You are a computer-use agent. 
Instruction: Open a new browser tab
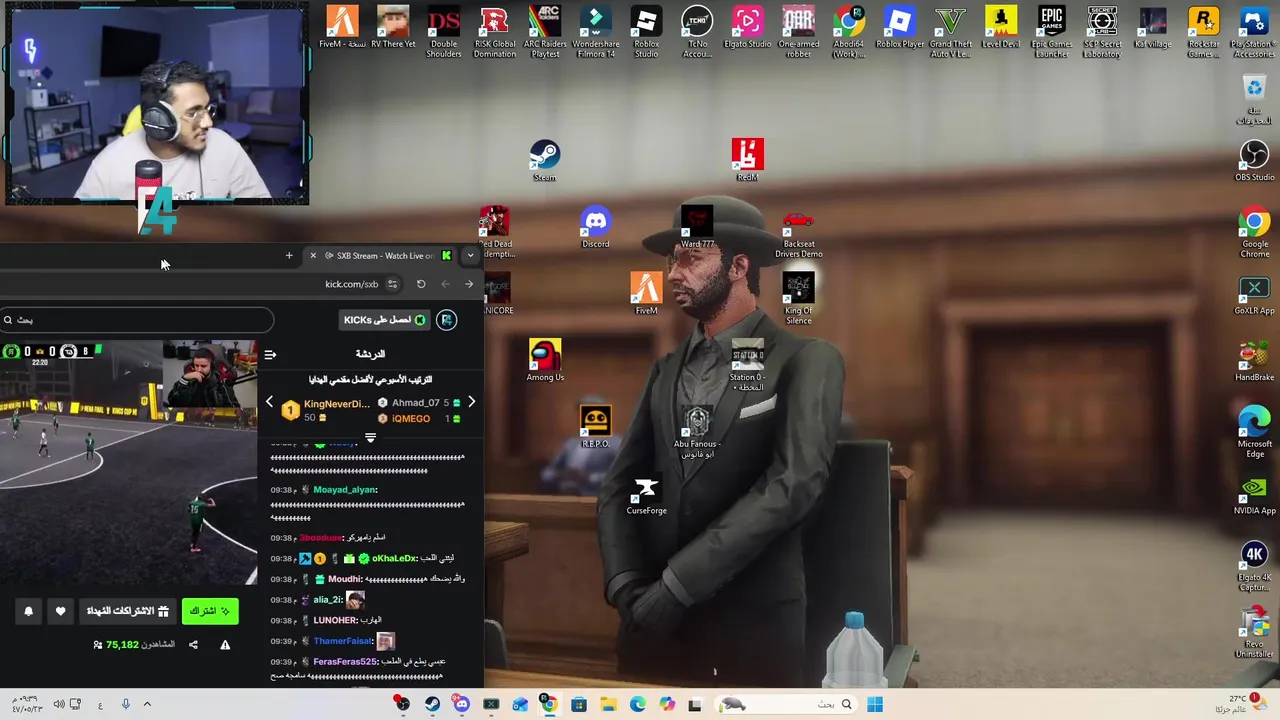click(x=289, y=256)
